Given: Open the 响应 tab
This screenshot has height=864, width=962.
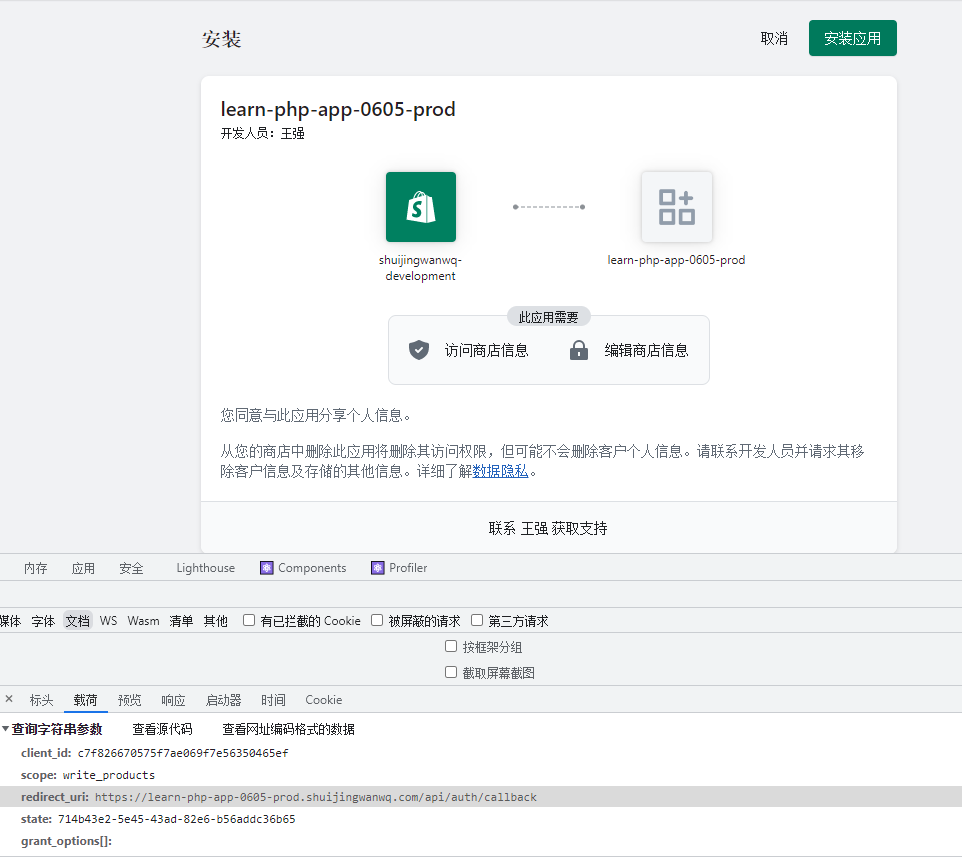Looking at the screenshot, I should [173, 700].
